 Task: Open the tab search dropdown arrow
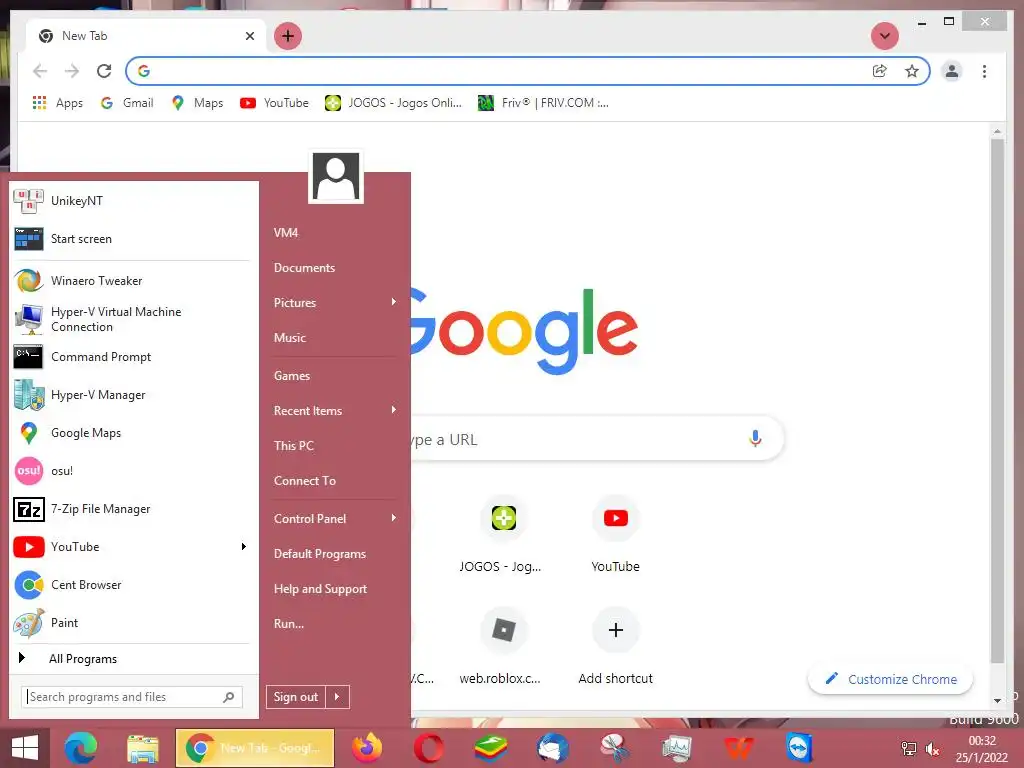(x=885, y=36)
